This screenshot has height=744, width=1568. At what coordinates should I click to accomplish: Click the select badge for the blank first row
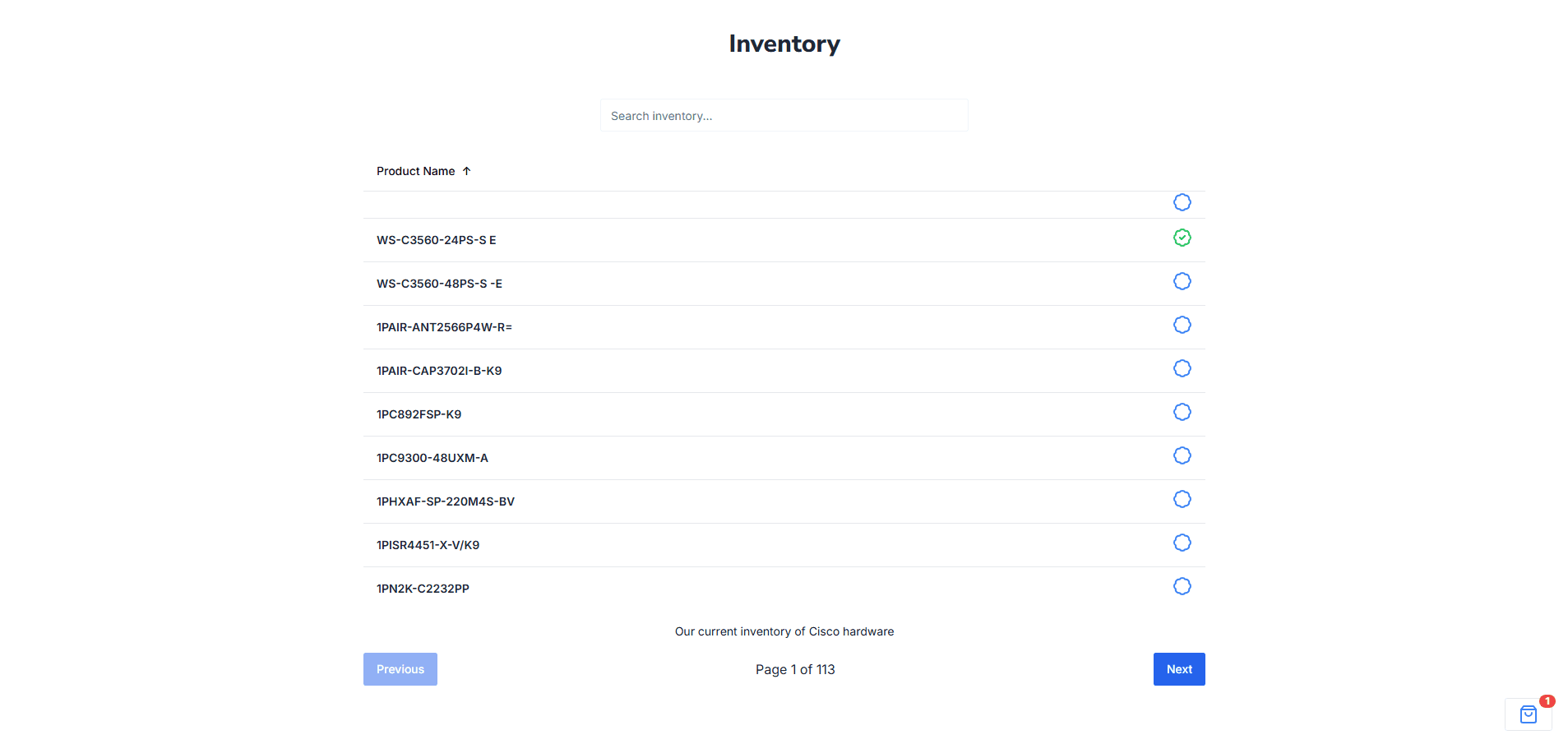[x=1182, y=202]
